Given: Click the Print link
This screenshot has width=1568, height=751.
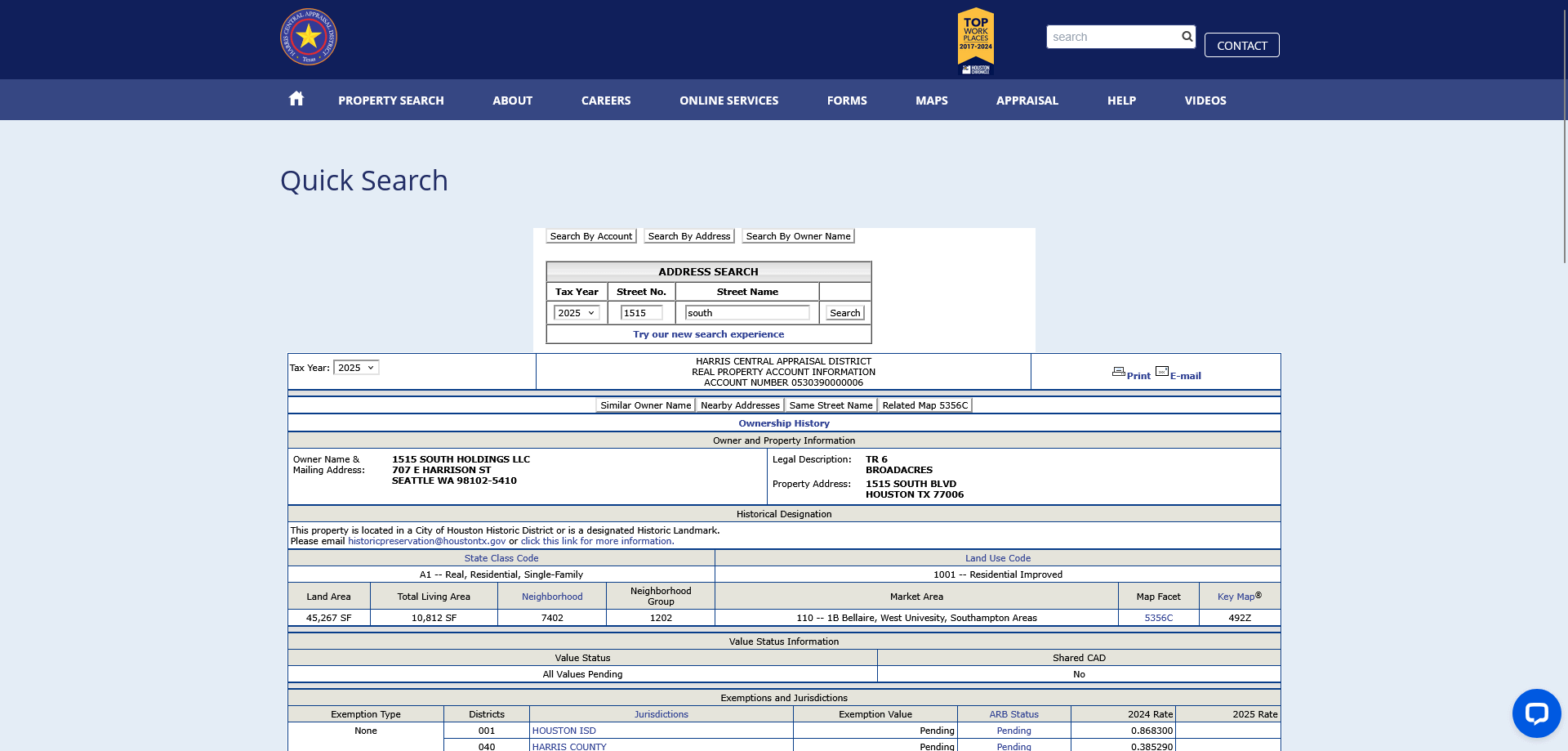Looking at the screenshot, I should (x=1138, y=376).
